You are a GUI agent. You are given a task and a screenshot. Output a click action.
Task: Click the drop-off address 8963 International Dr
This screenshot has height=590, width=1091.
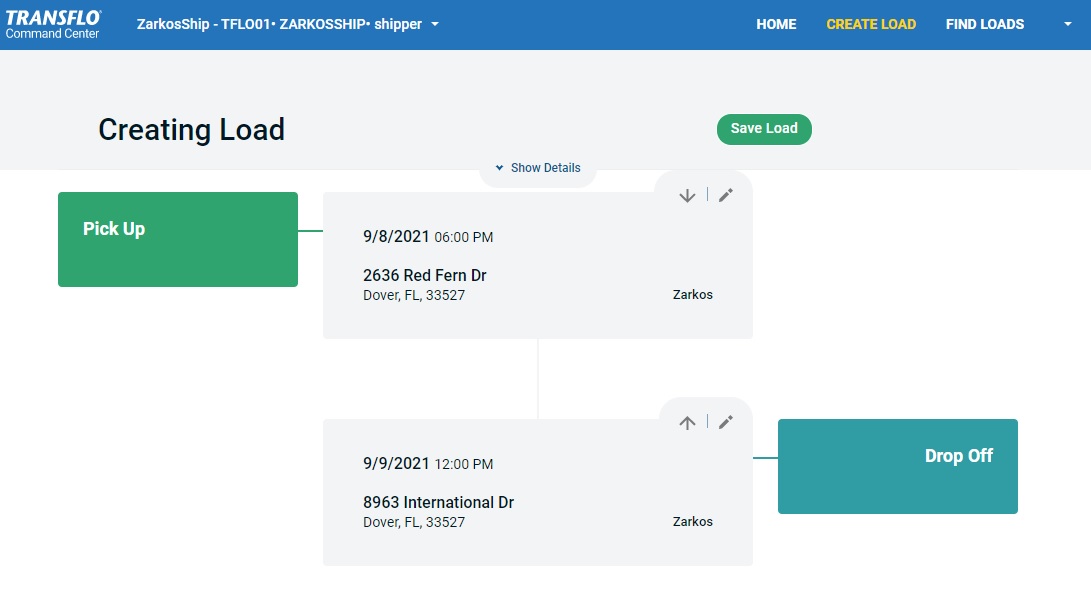438,502
